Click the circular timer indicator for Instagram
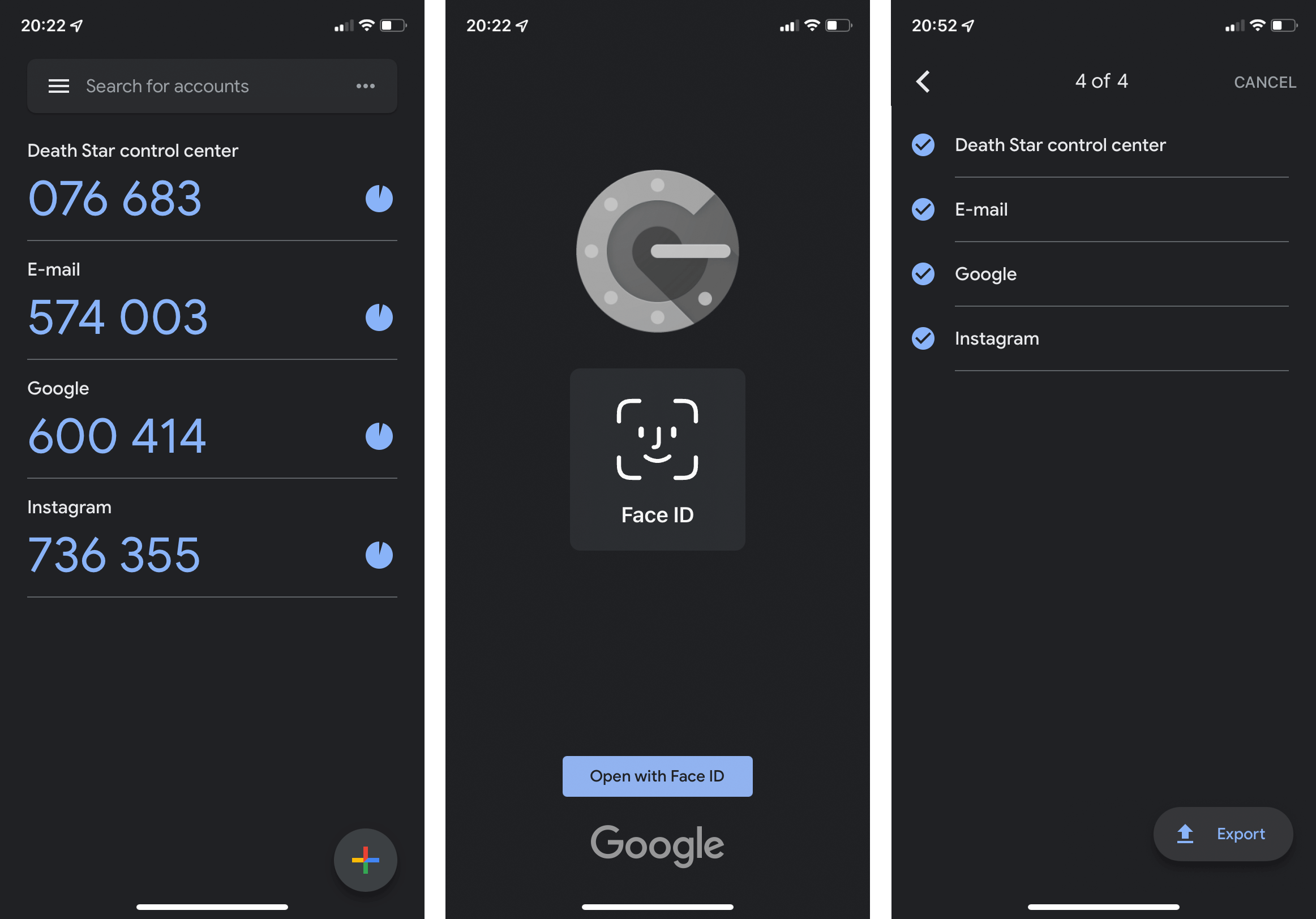The width and height of the screenshot is (1316, 919). [382, 555]
